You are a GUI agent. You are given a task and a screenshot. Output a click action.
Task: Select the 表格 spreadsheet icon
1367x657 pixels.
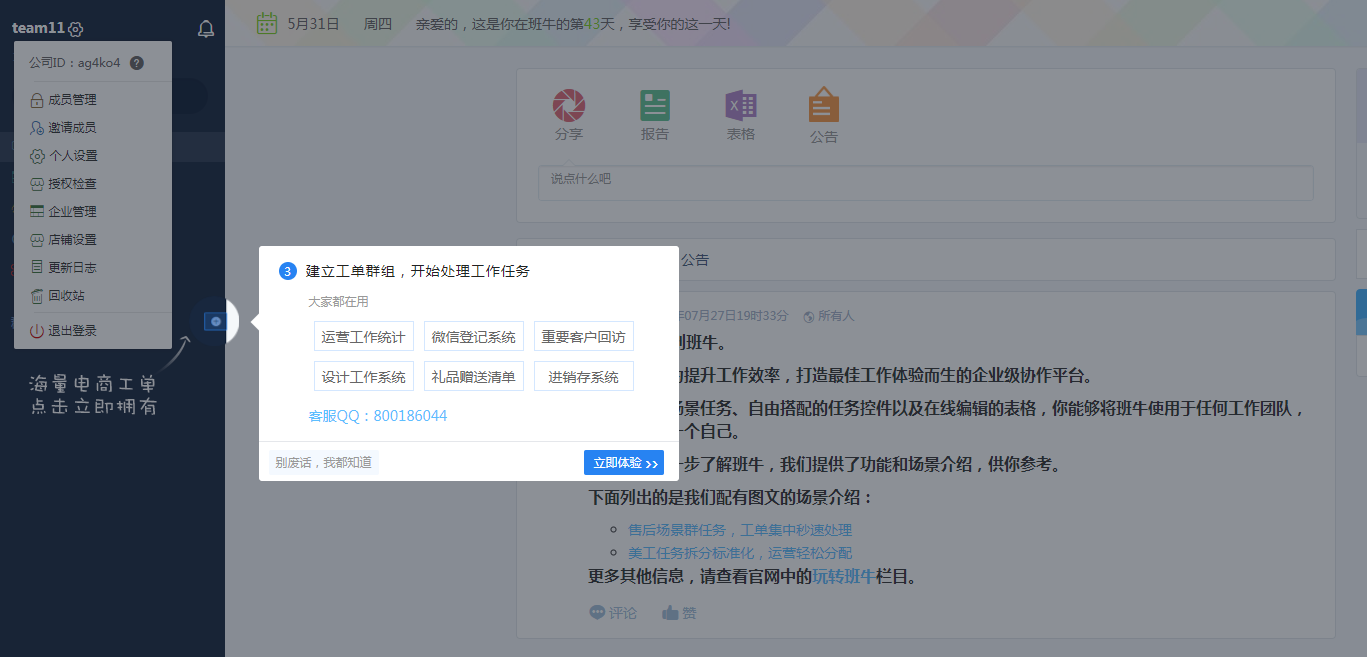741,106
